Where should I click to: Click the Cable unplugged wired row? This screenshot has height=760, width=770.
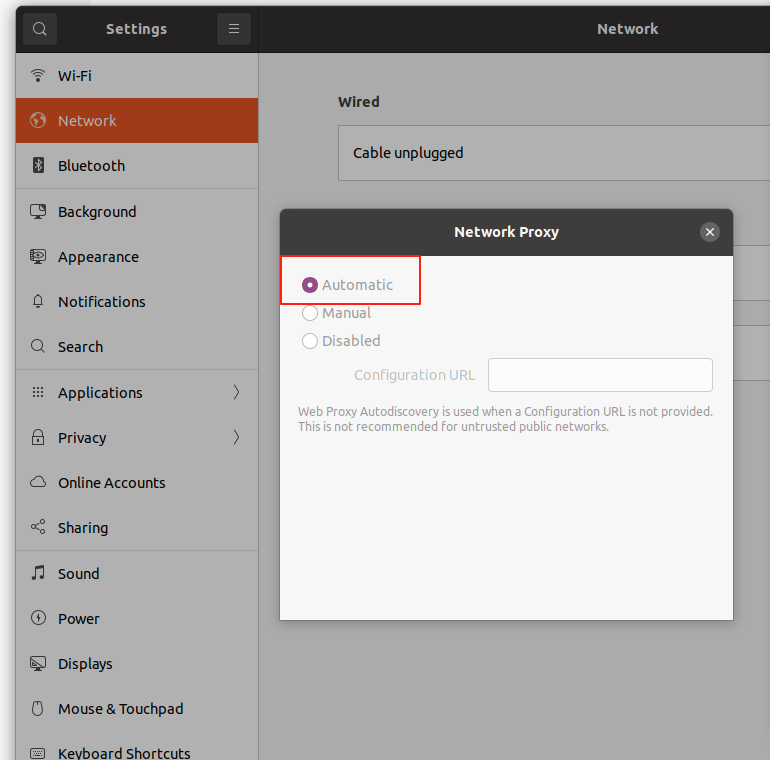pyautogui.click(x=554, y=153)
